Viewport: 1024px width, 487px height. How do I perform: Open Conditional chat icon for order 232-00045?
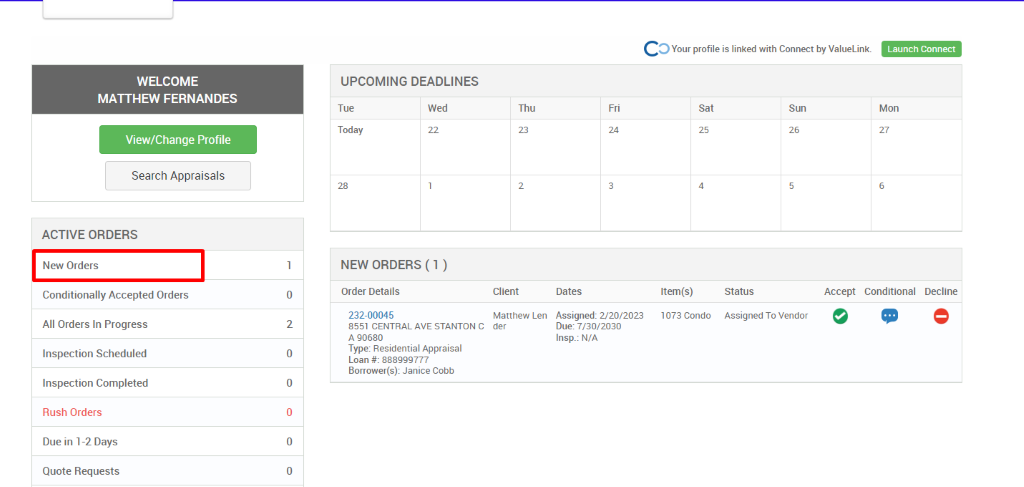[889, 317]
